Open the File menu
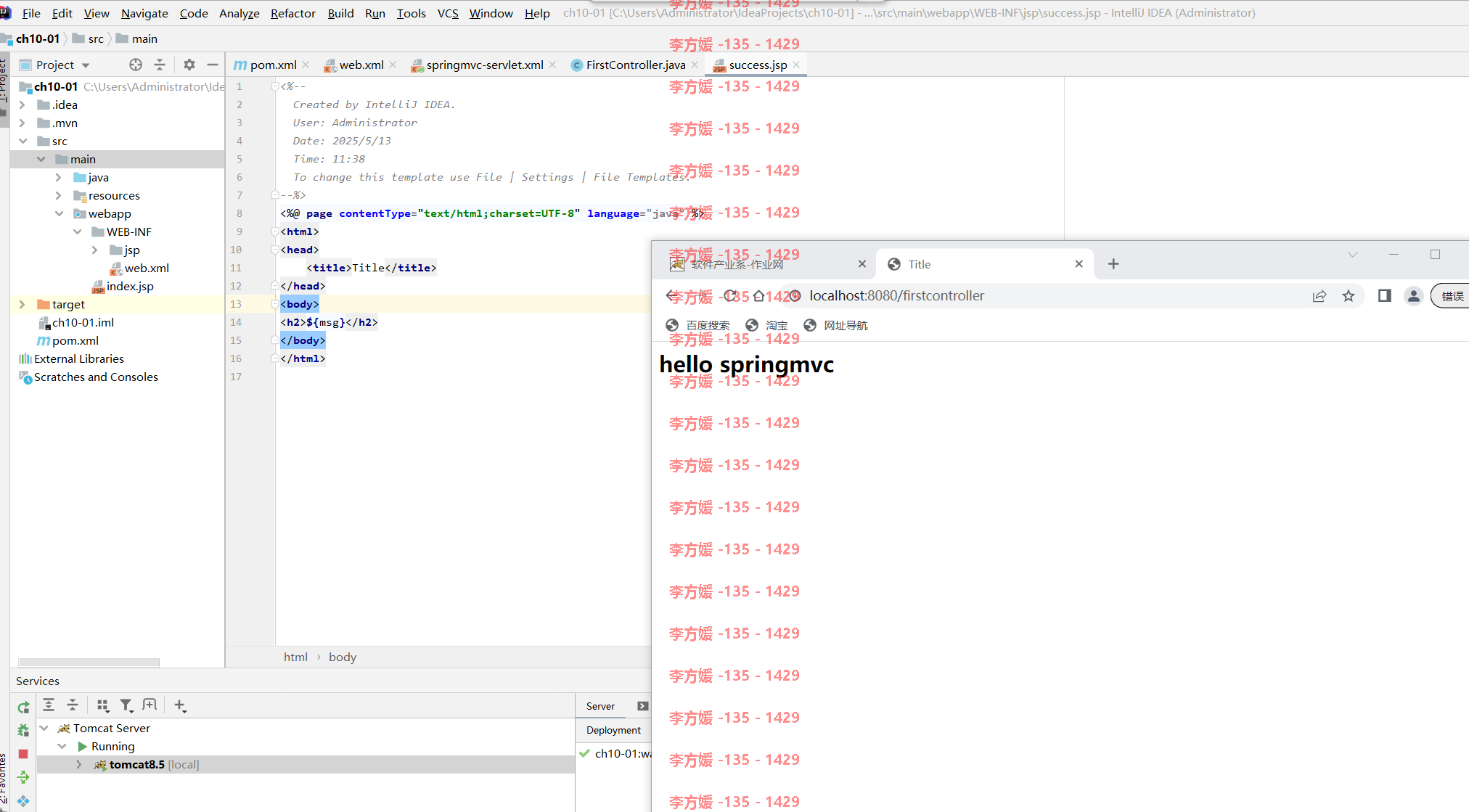 (x=31, y=13)
